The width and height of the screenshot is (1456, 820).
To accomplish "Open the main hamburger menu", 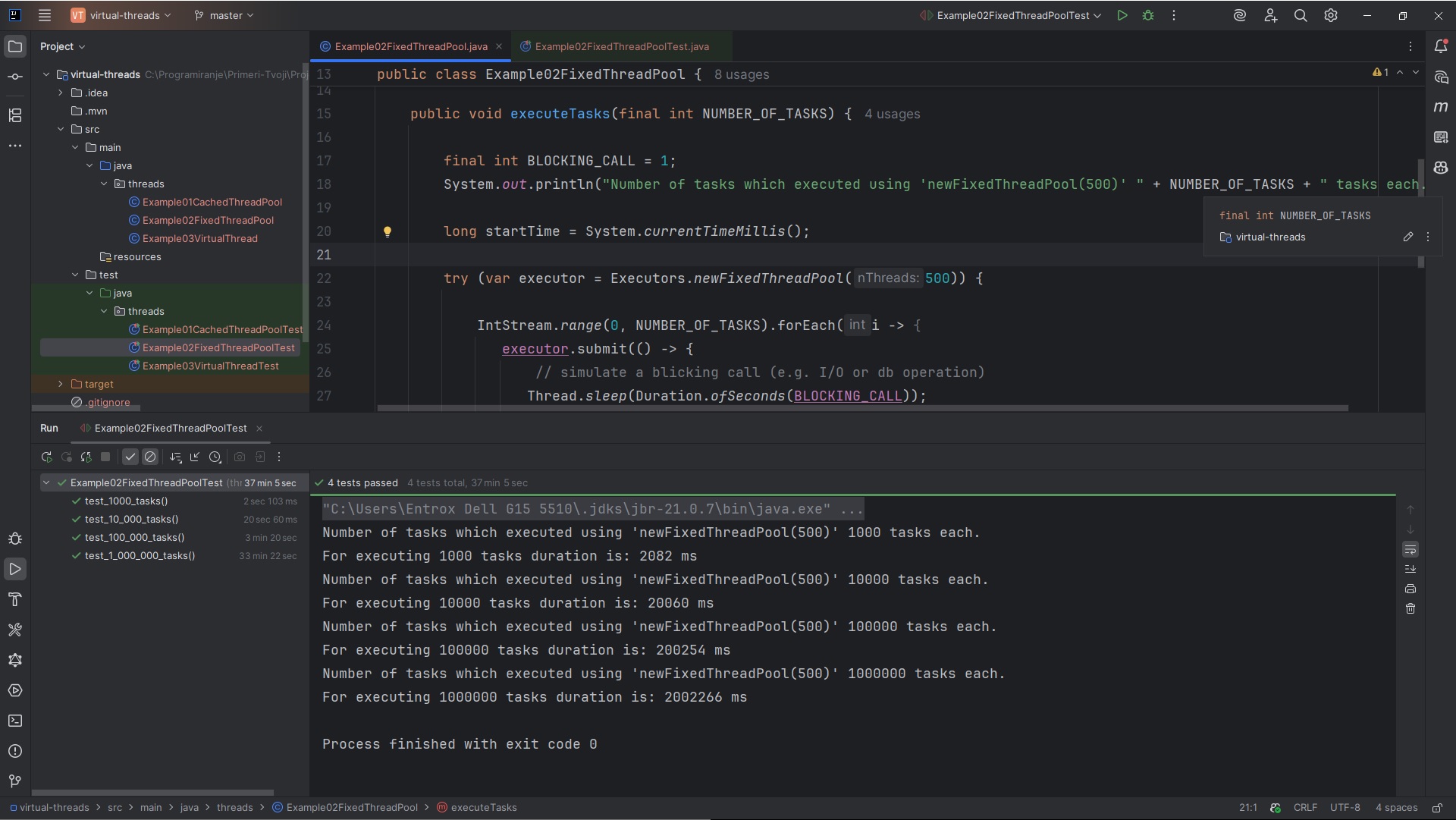I will click(x=45, y=15).
